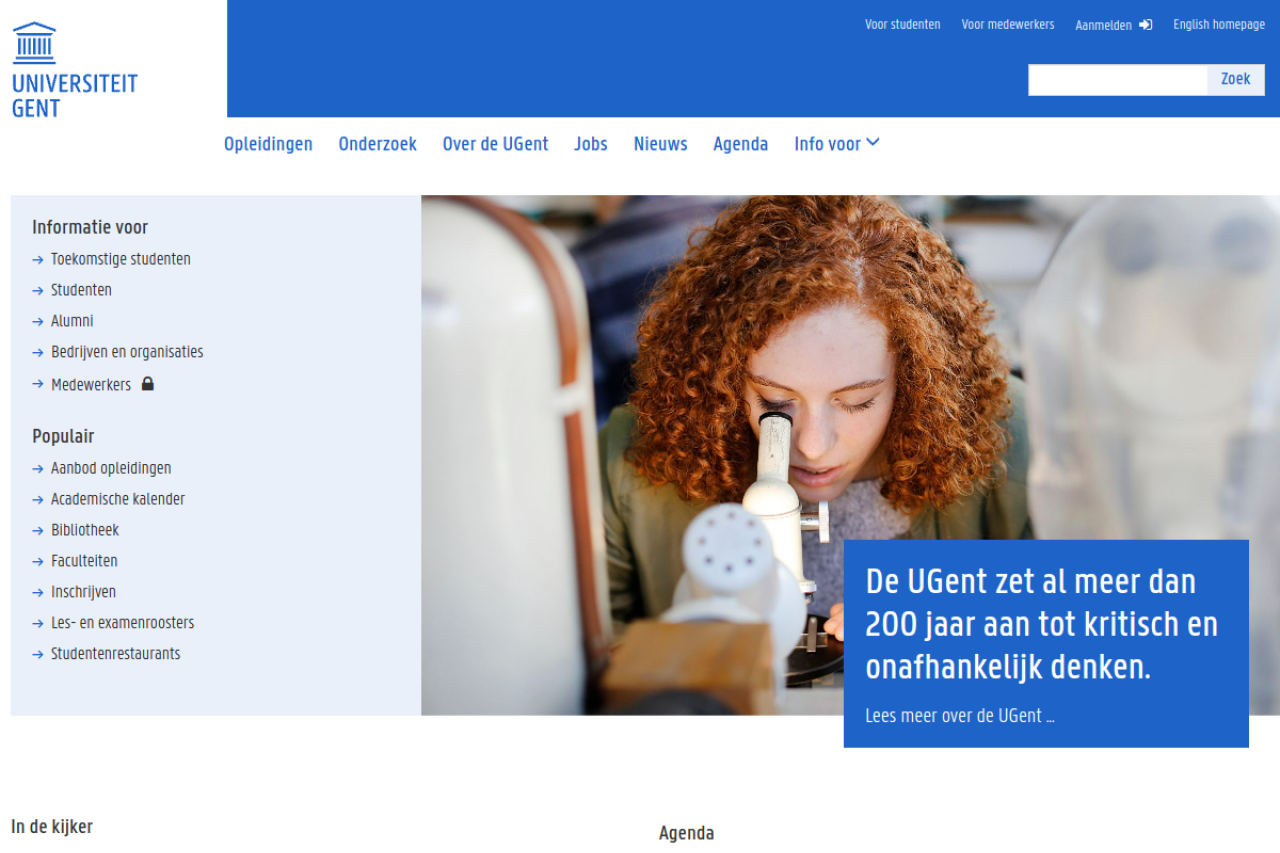Open the Studentenrestaurants link
This screenshot has height=853, width=1280.
(x=115, y=654)
